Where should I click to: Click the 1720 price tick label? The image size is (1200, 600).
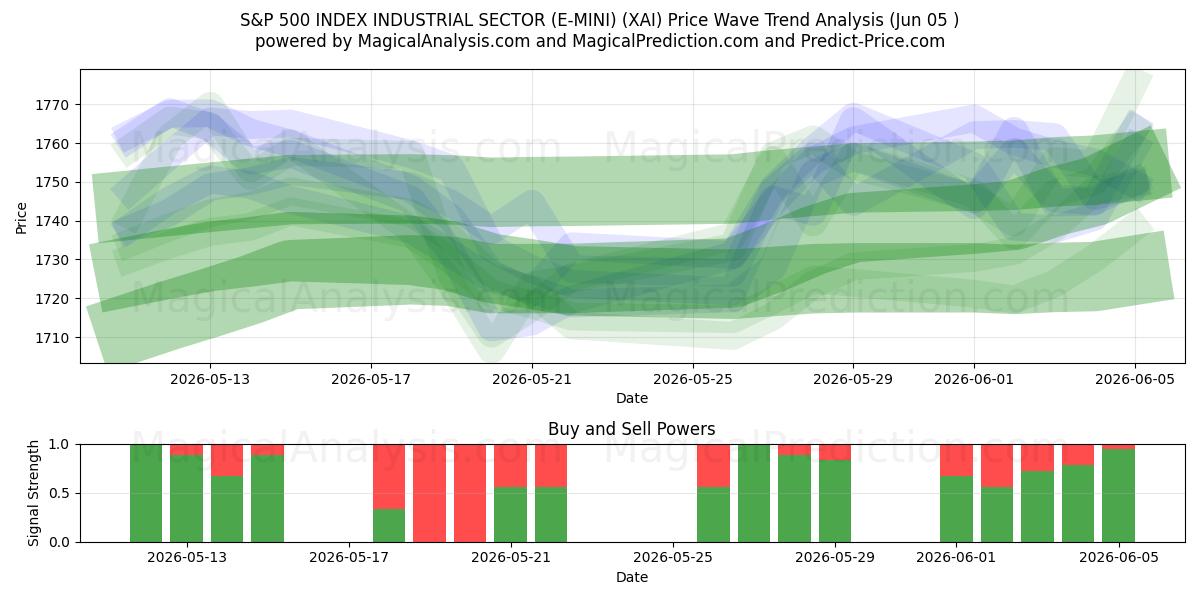54,299
